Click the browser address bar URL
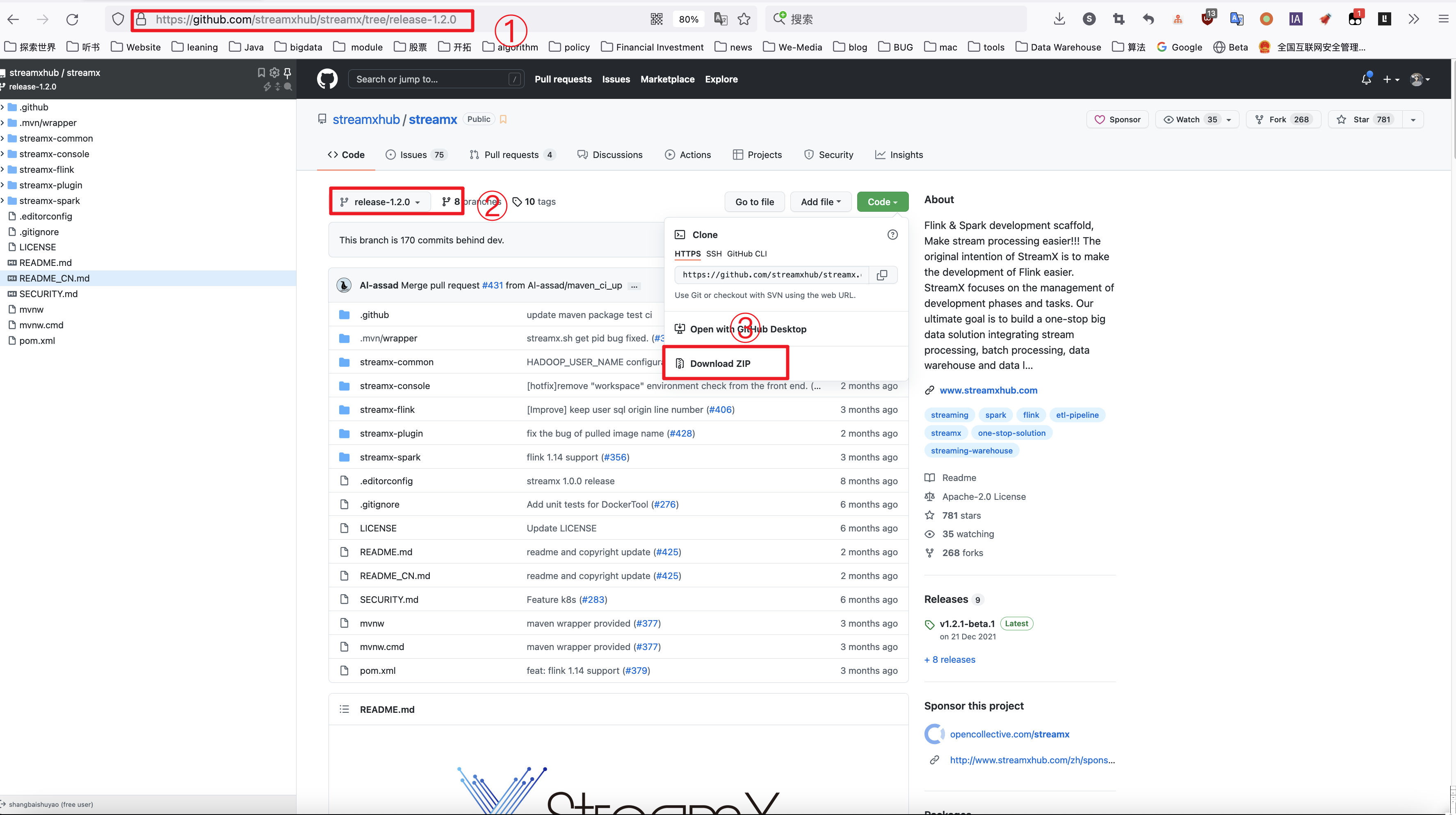 [305, 19]
